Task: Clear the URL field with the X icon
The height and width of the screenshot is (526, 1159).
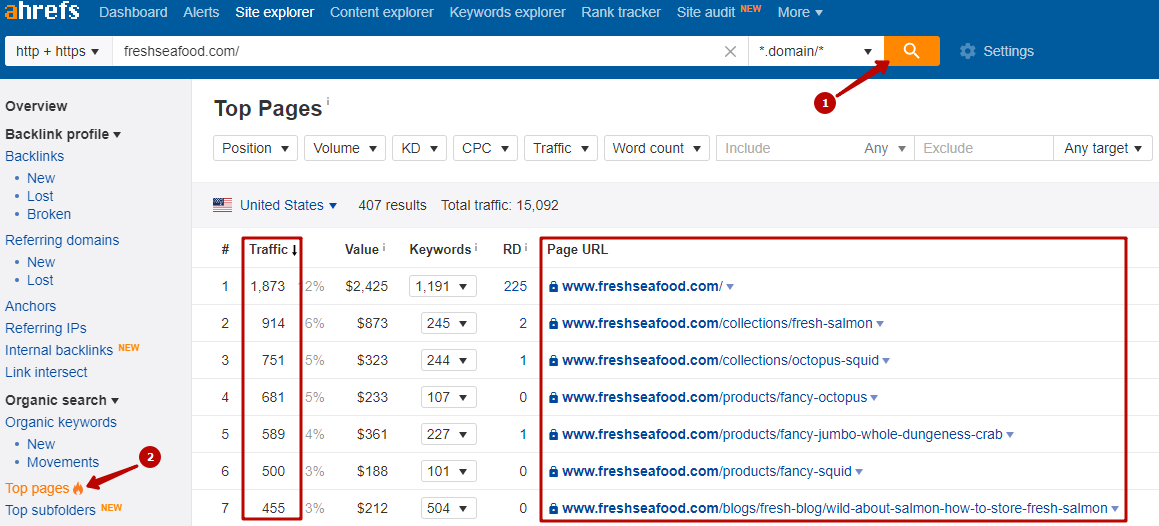Action: (730, 51)
